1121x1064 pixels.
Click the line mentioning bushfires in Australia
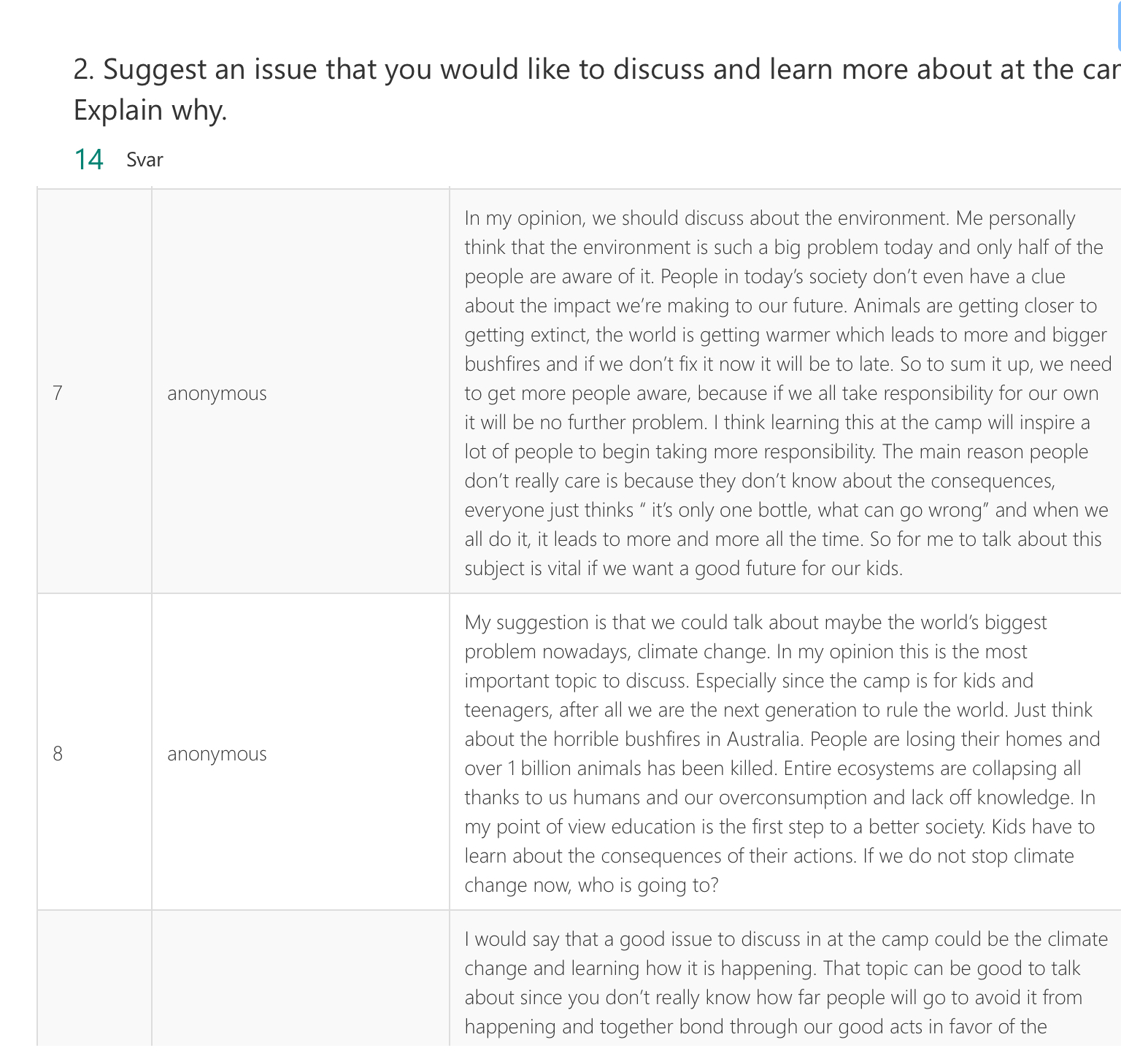point(782,739)
